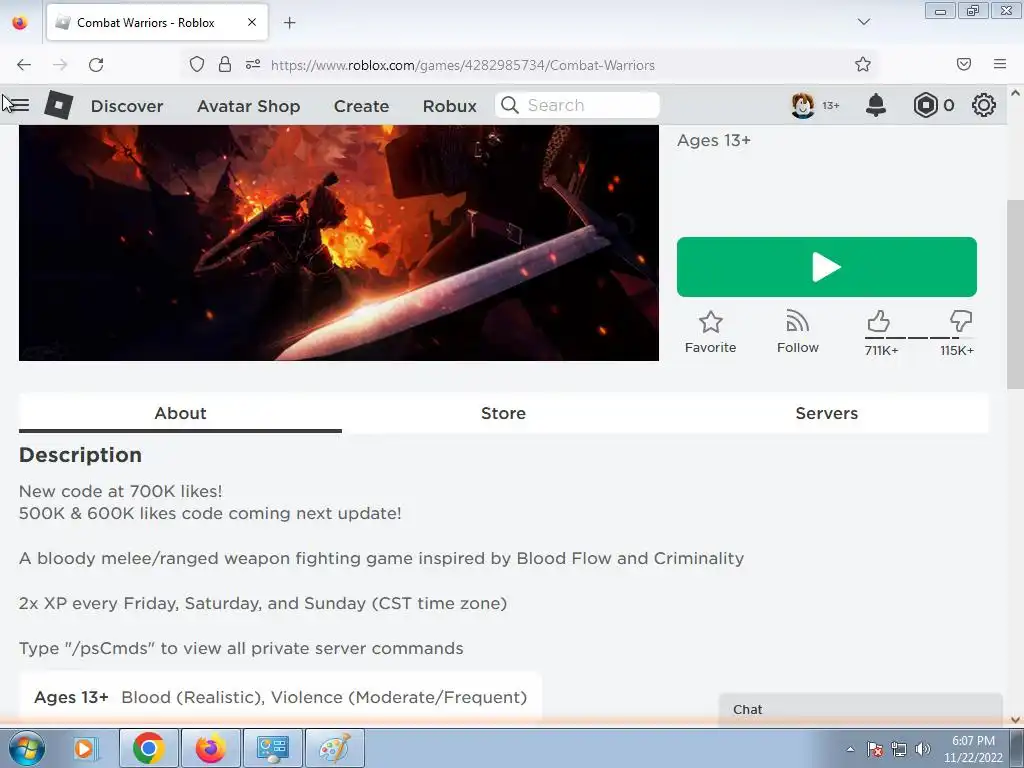
Task: Dislike the game with thumbs down
Action: click(x=961, y=321)
